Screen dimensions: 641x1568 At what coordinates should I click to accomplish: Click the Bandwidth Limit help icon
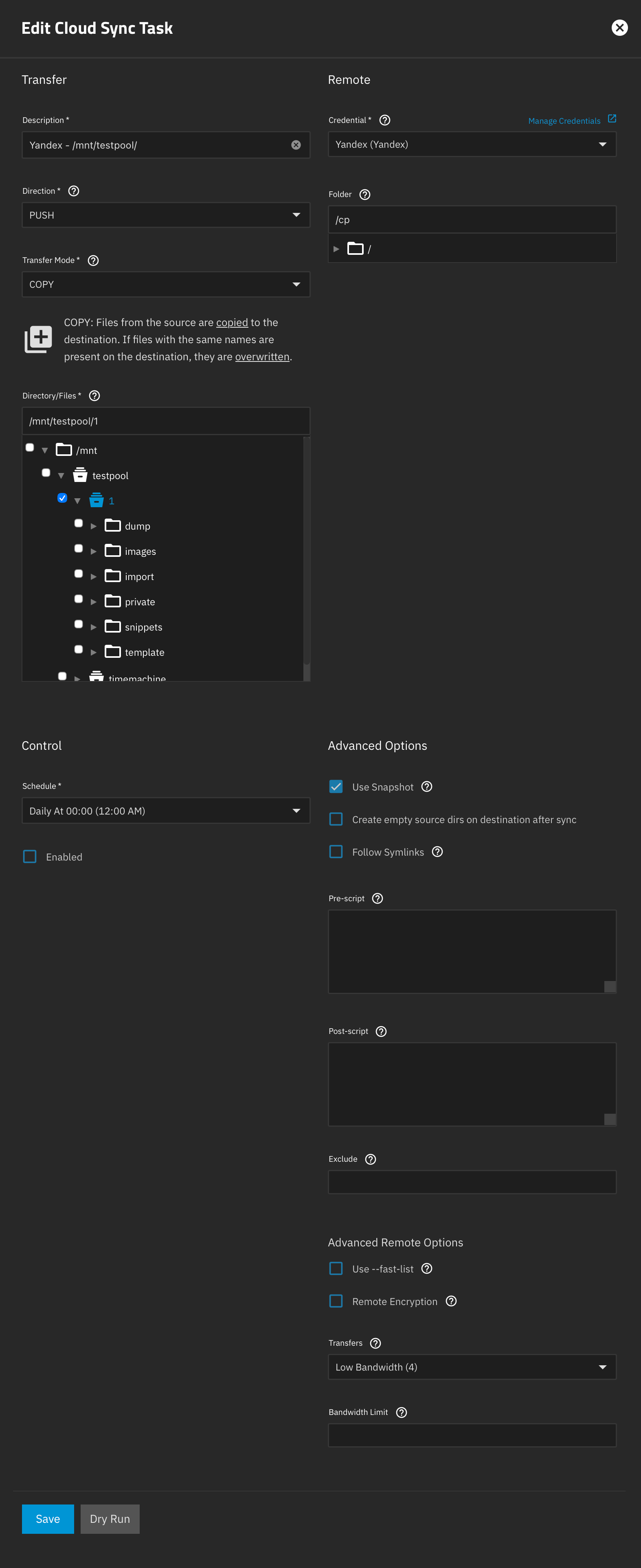click(x=401, y=1412)
